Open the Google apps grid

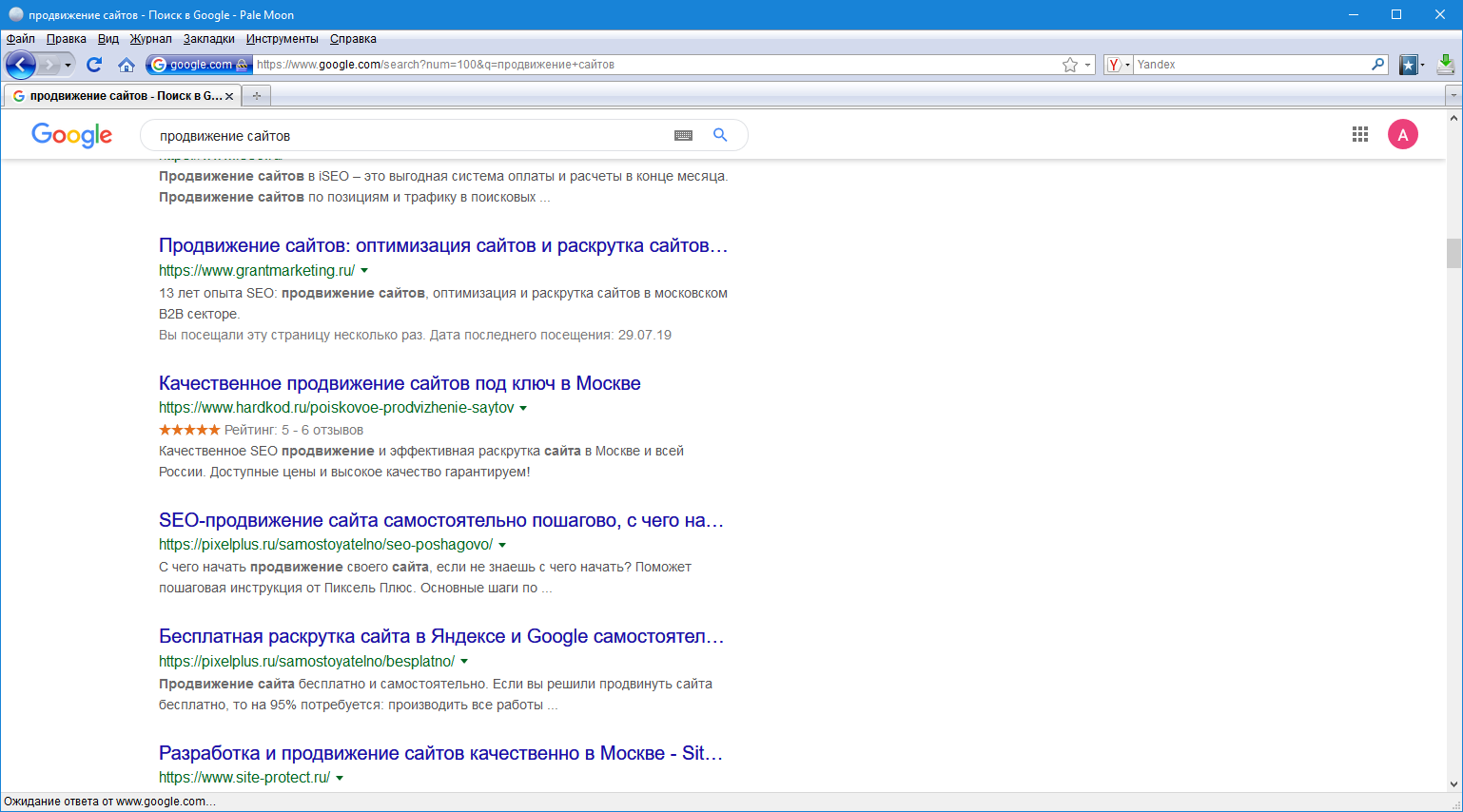(x=1360, y=135)
